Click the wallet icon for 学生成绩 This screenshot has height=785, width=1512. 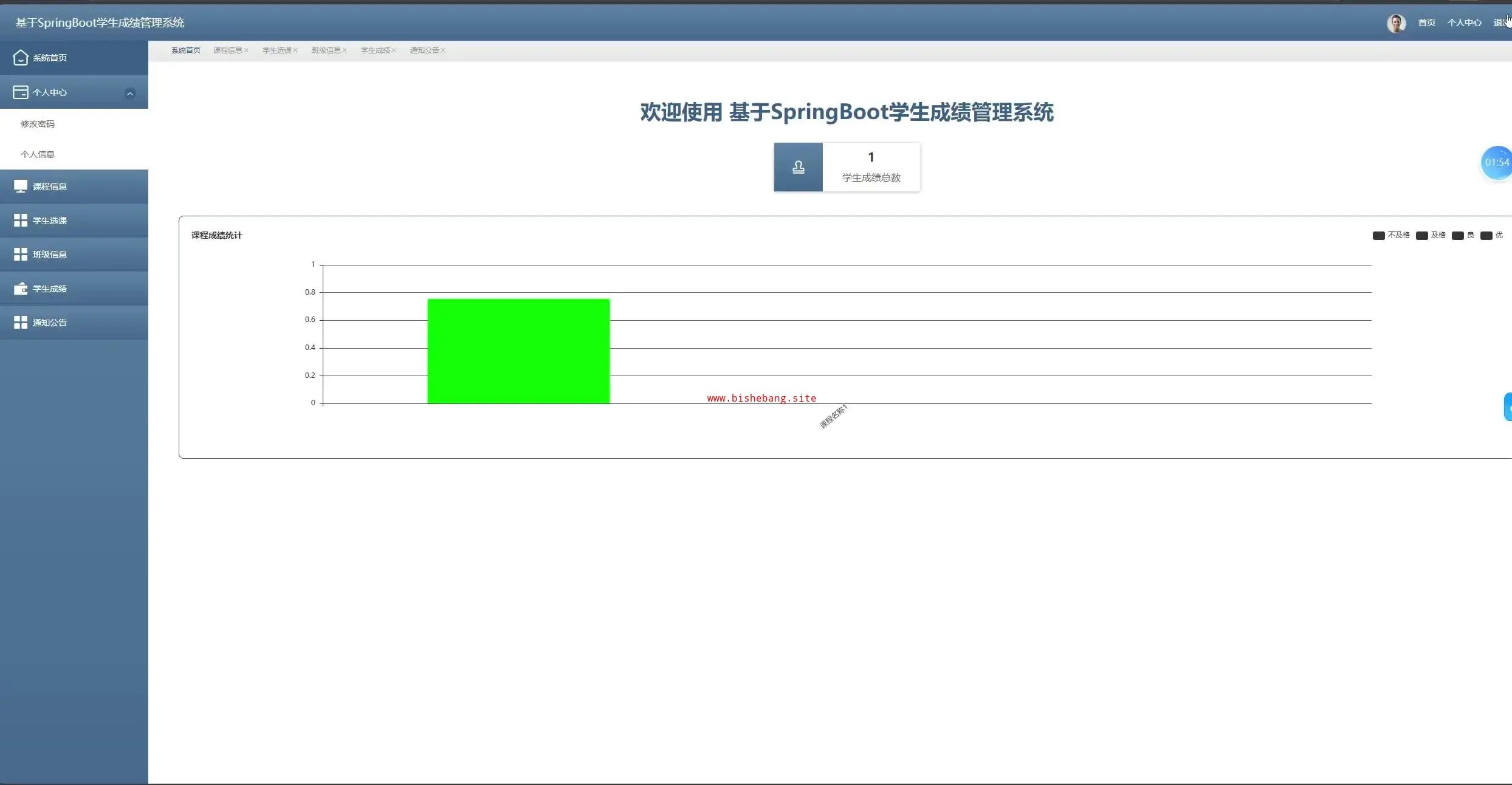[20, 289]
